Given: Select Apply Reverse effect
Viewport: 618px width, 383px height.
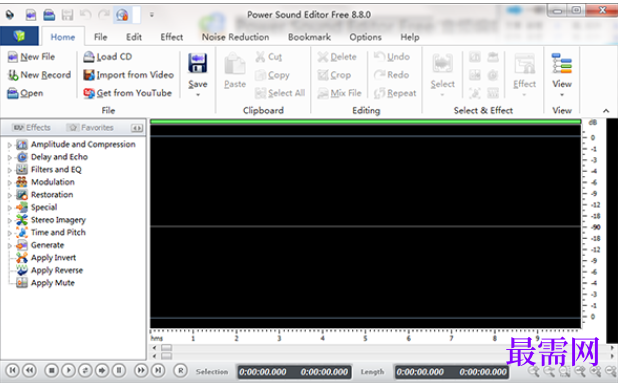Looking at the screenshot, I should pos(57,270).
